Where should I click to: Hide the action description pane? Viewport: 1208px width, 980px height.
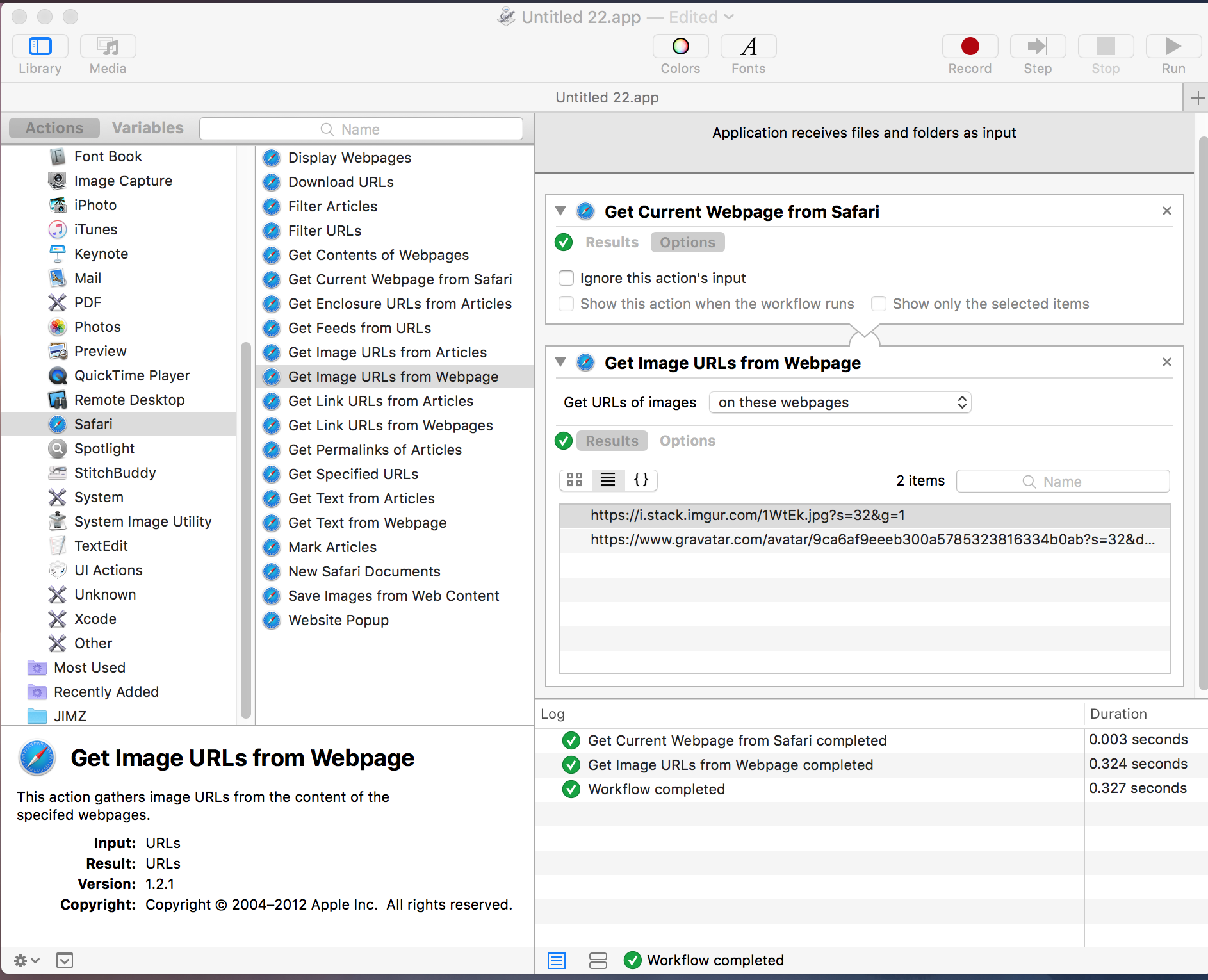(x=65, y=960)
